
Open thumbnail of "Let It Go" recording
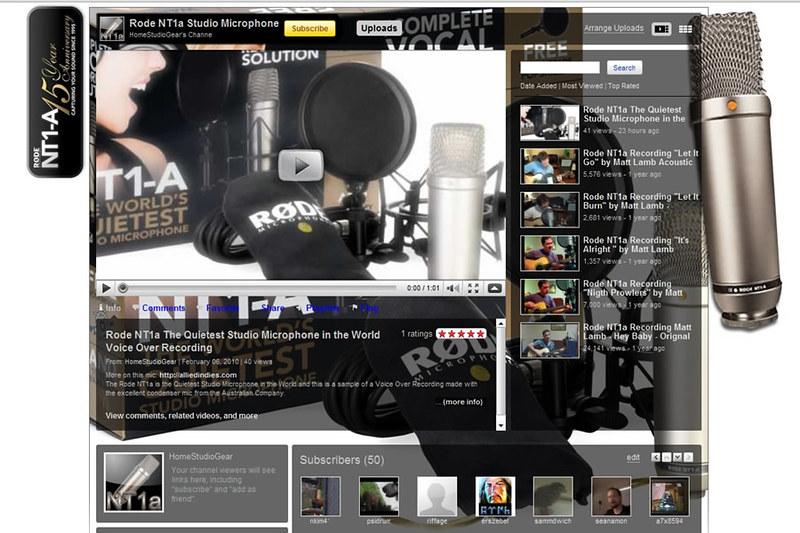click(x=549, y=166)
